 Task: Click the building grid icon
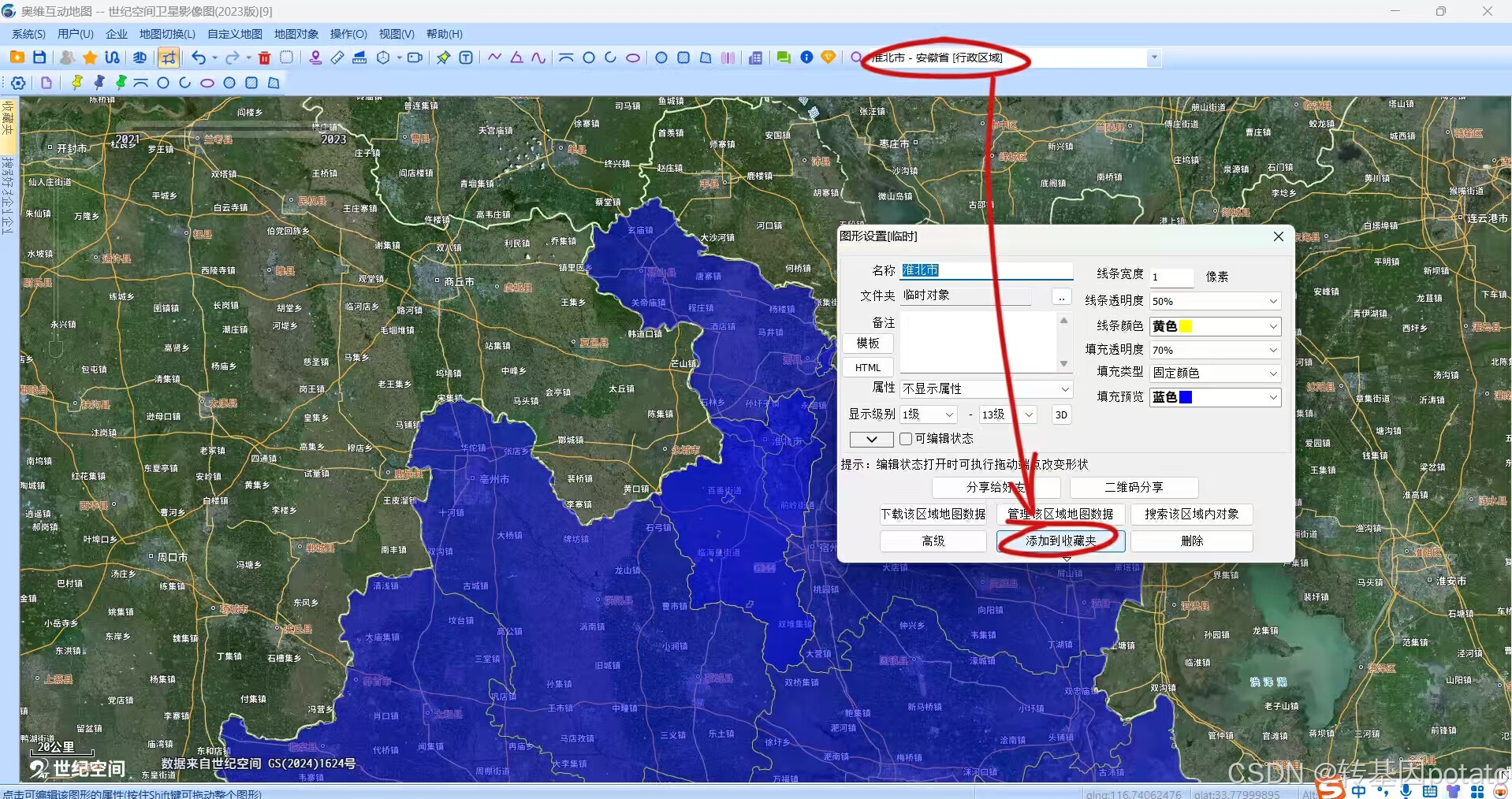(755, 58)
